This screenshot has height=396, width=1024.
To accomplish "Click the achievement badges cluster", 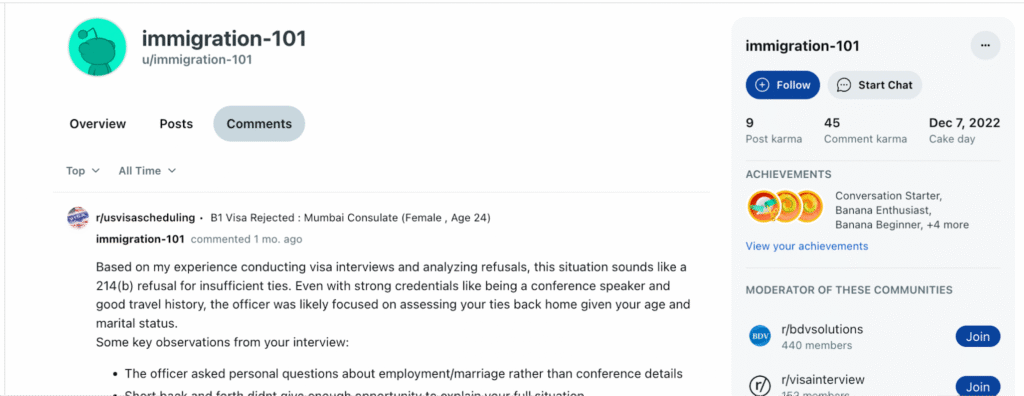I will [785, 206].
